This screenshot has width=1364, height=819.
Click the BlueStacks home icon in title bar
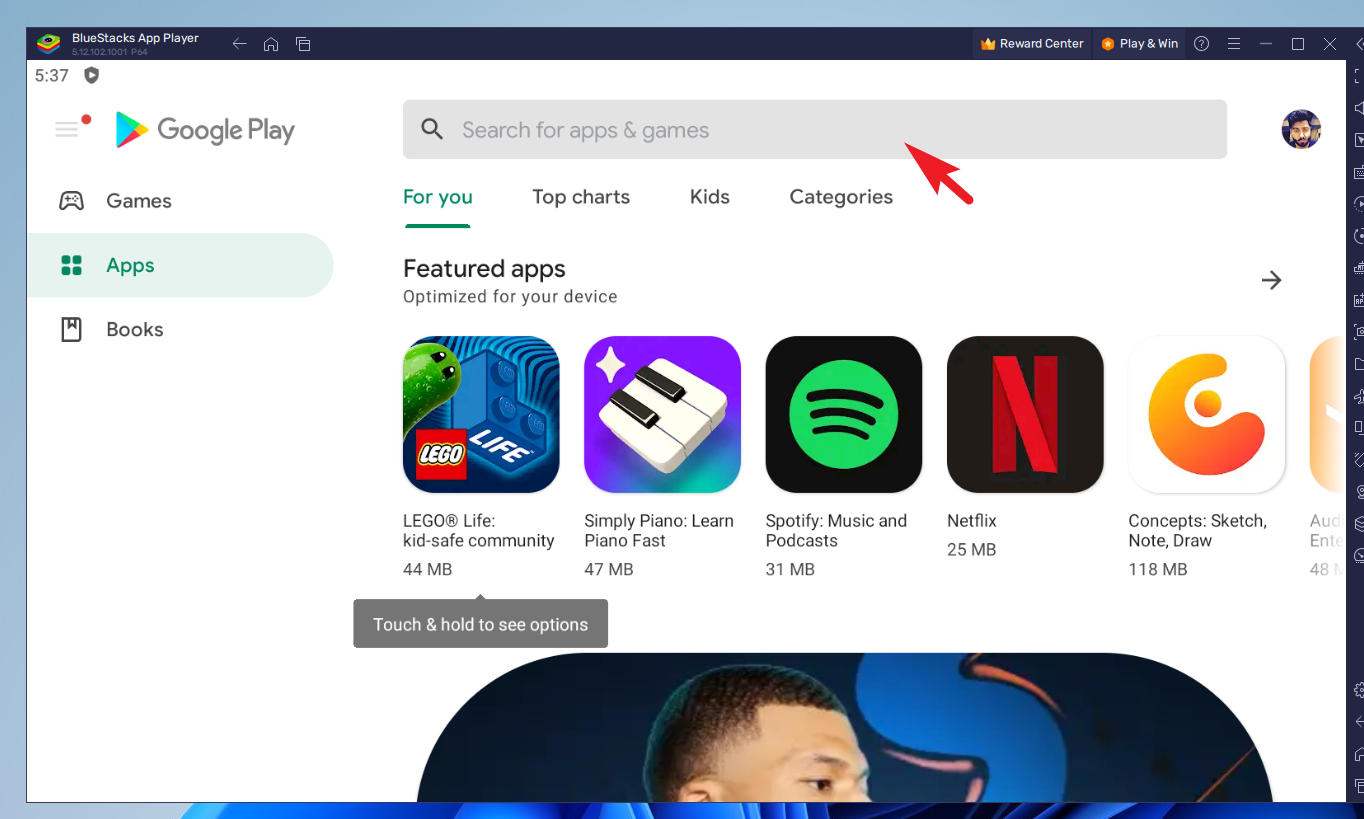(x=271, y=44)
